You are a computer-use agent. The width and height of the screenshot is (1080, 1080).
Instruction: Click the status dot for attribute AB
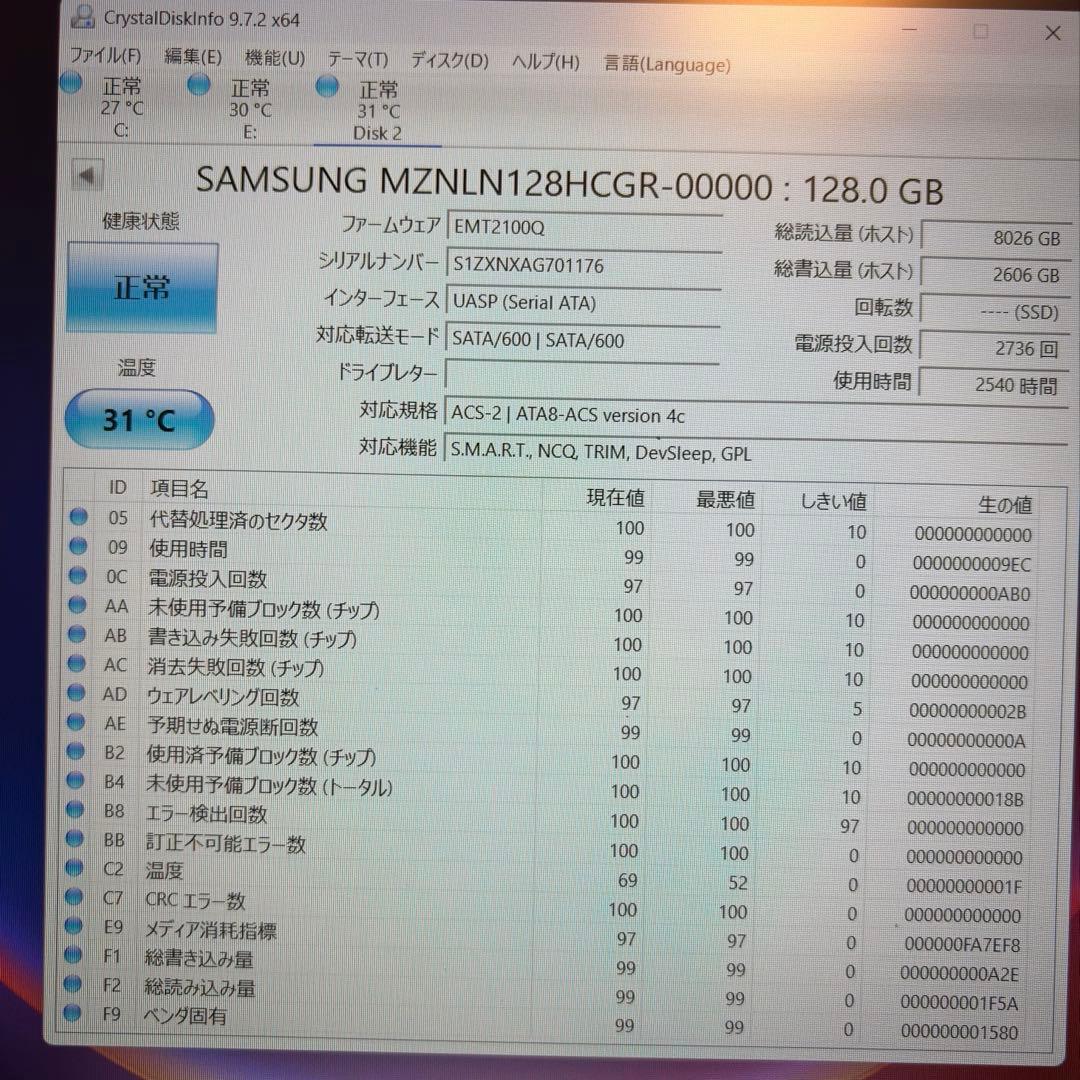(77, 634)
